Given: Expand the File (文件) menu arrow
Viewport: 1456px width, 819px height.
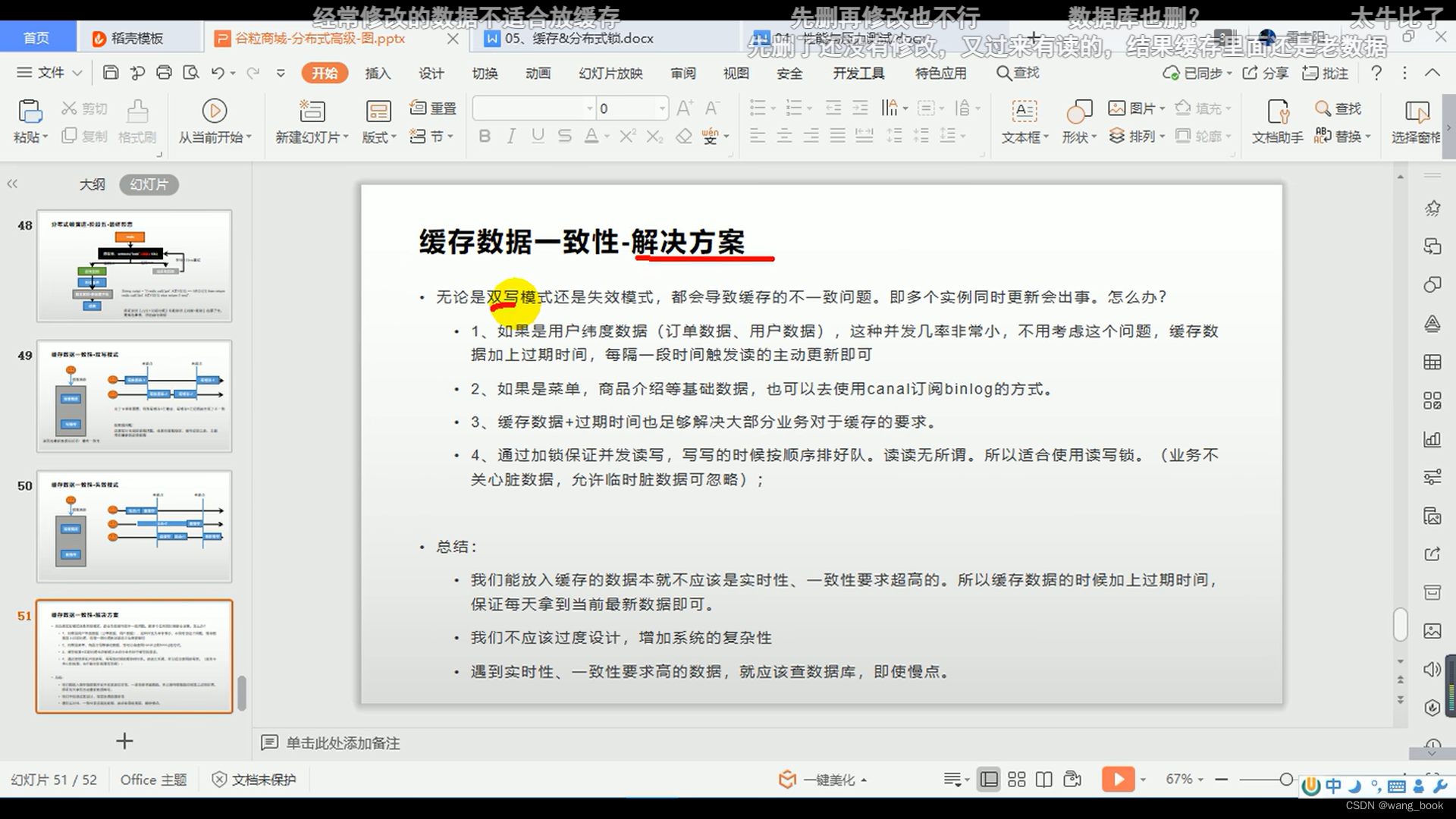Looking at the screenshot, I should [x=77, y=74].
